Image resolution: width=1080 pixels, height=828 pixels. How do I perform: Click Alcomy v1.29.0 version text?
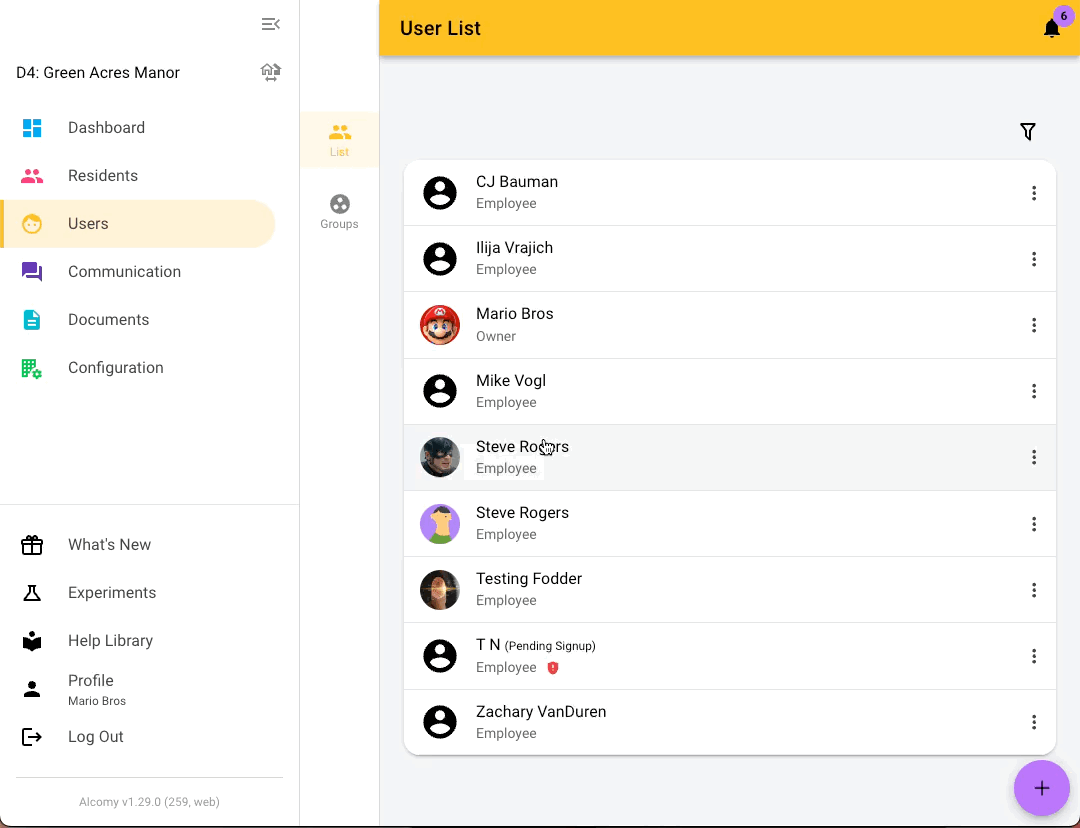149,802
